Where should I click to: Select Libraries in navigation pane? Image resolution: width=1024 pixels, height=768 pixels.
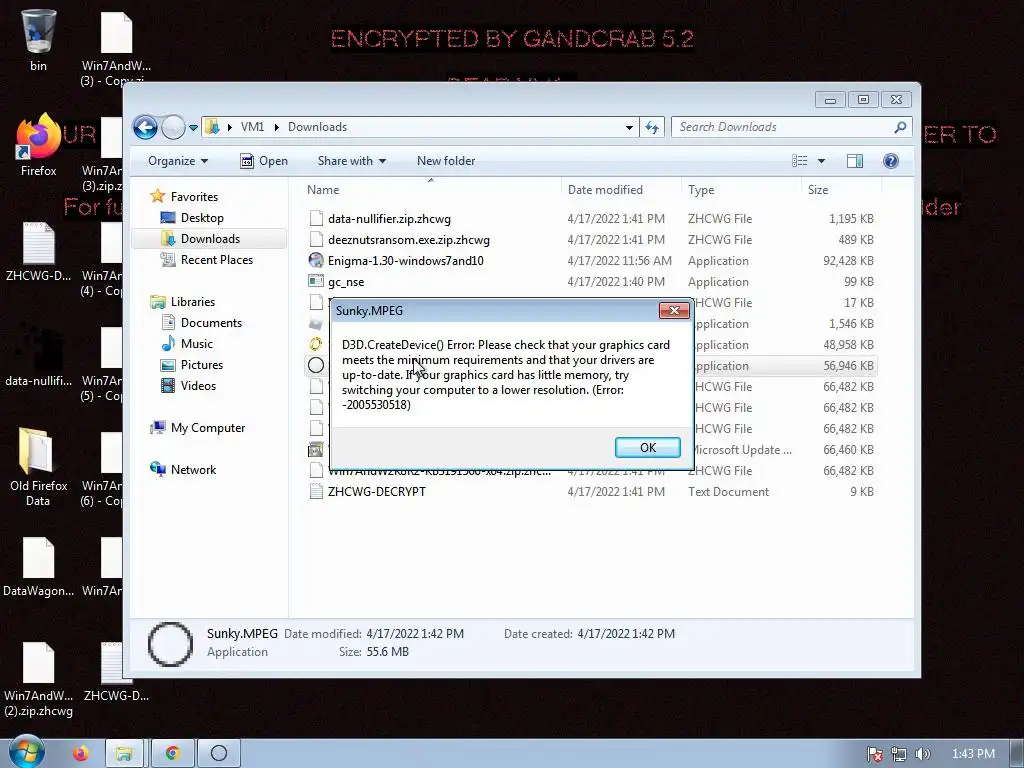(193, 302)
